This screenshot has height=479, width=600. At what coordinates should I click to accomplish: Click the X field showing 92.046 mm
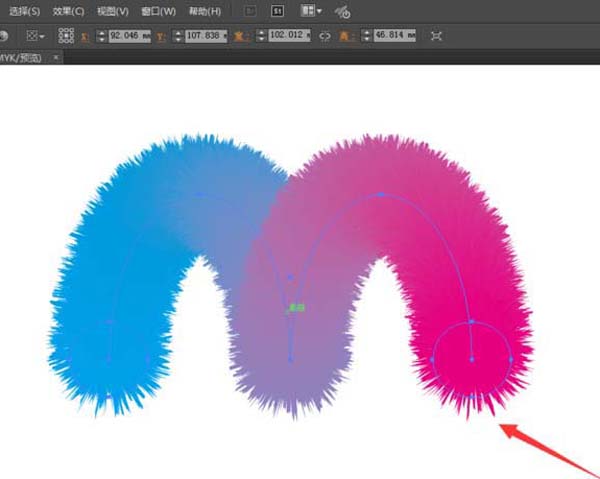click(x=129, y=36)
